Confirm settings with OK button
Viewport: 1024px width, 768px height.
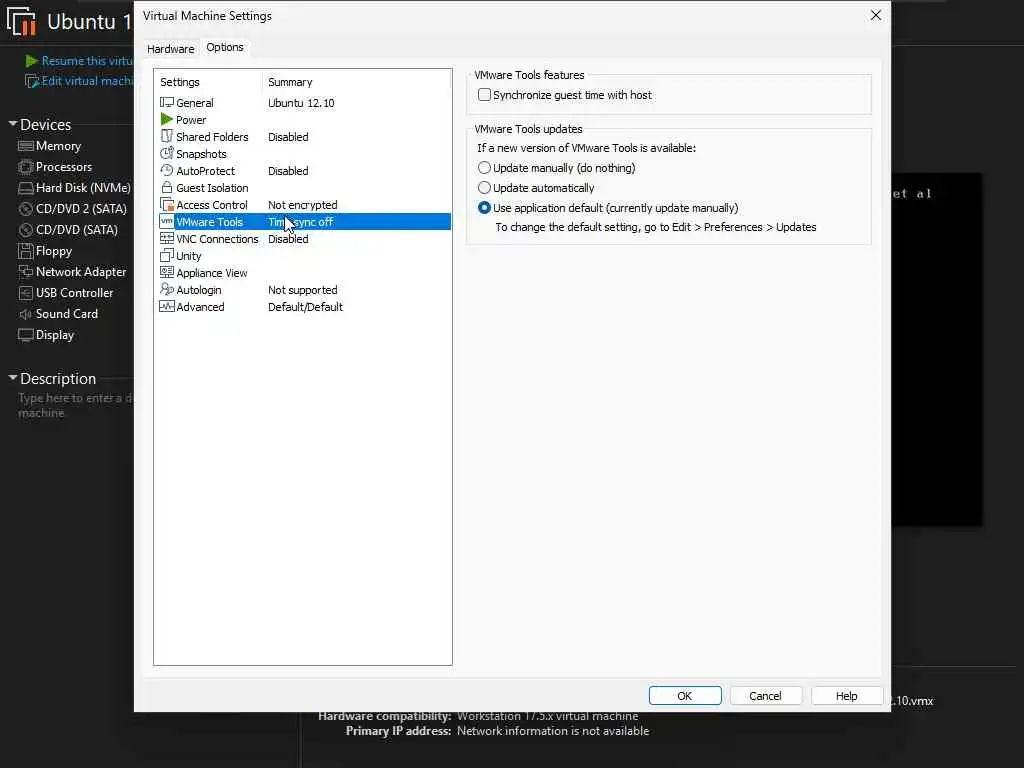coord(684,696)
